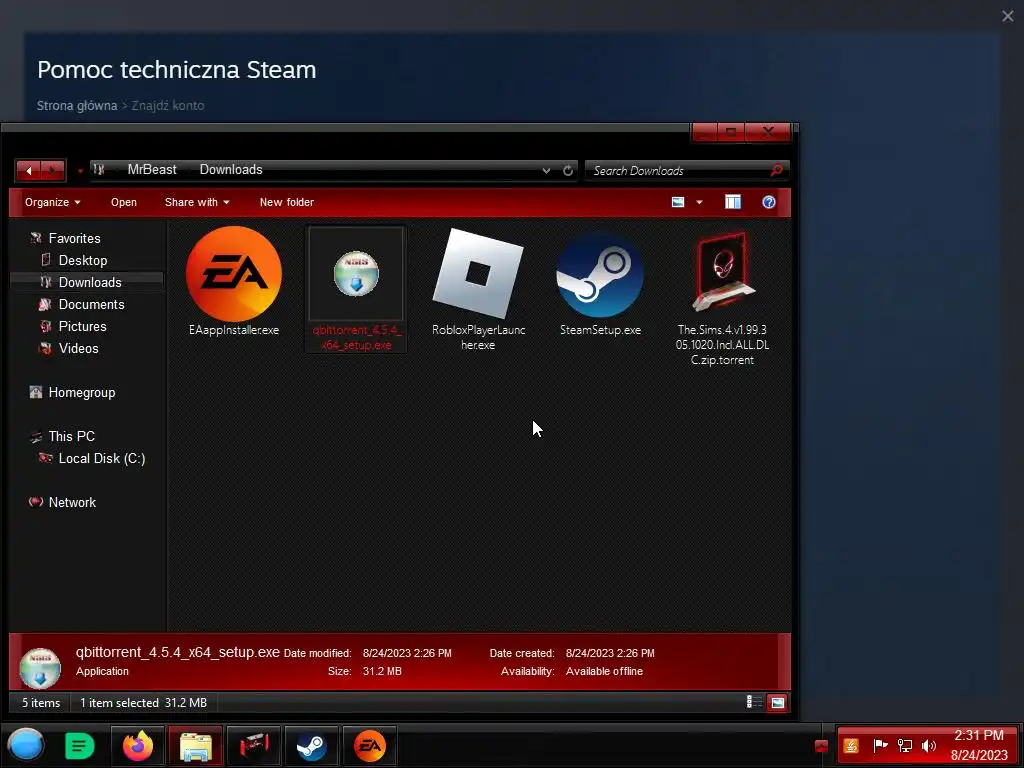The height and width of the screenshot is (768, 1024).
Task: Open the Share with menu
Action: point(197,202)
